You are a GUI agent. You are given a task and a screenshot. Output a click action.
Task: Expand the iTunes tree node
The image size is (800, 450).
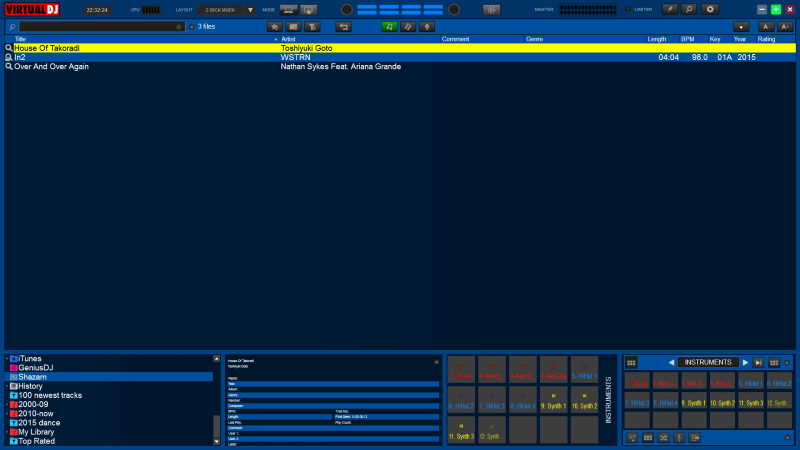pos(7,359)
